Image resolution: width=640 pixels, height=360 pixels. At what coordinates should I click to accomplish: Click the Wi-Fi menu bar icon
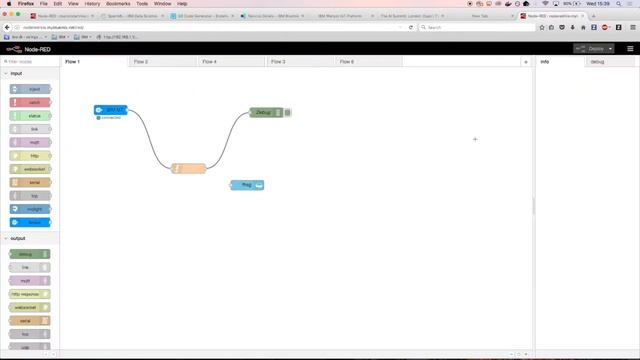[x=545, y=4]
